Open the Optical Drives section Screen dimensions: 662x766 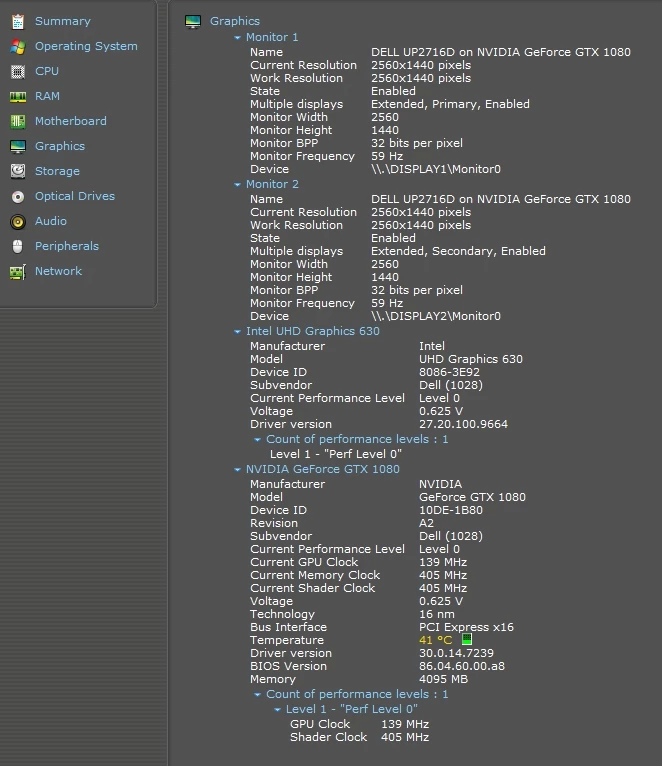[75, 196]
